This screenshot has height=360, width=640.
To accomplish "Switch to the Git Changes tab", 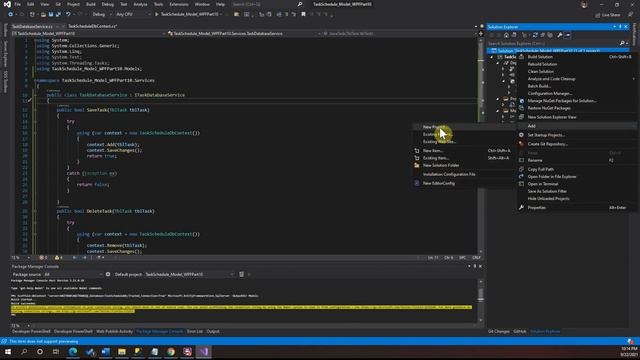I will click(x=498, y=331).
